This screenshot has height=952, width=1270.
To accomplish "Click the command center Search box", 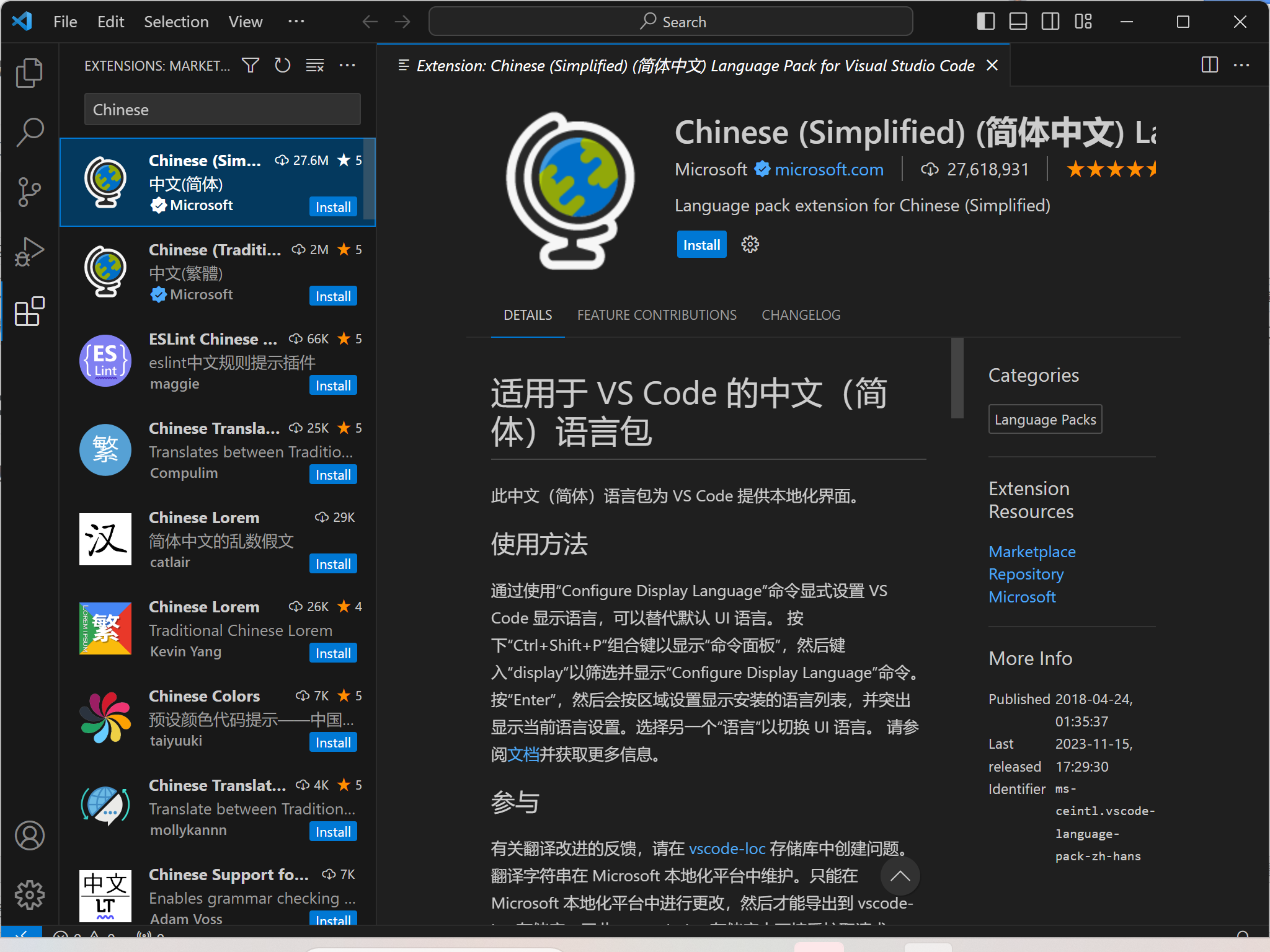I will (670, 22).
